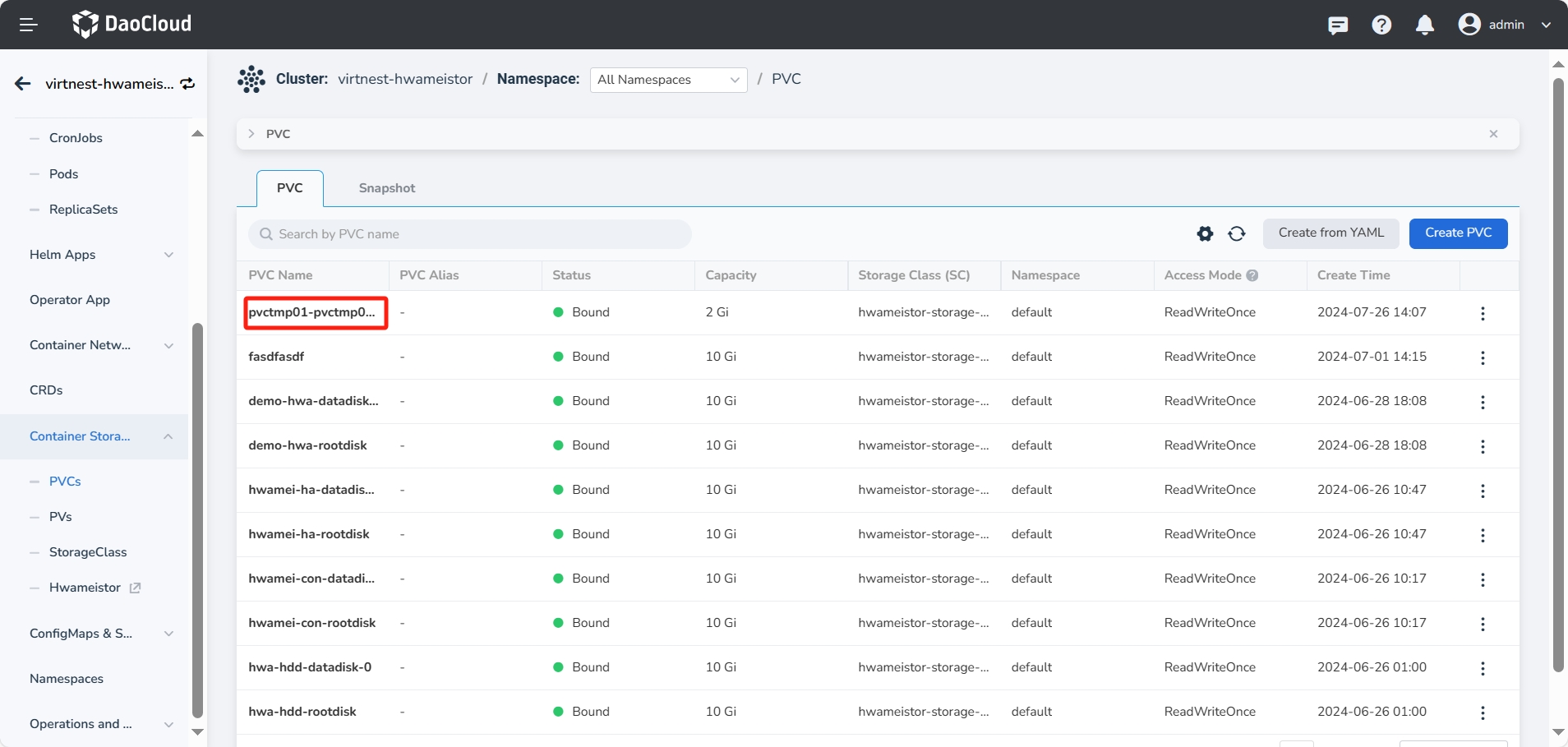Viewport: 1568px width, 747px height.
Task: Click Create from YAML button
Action: [1330, 233]
